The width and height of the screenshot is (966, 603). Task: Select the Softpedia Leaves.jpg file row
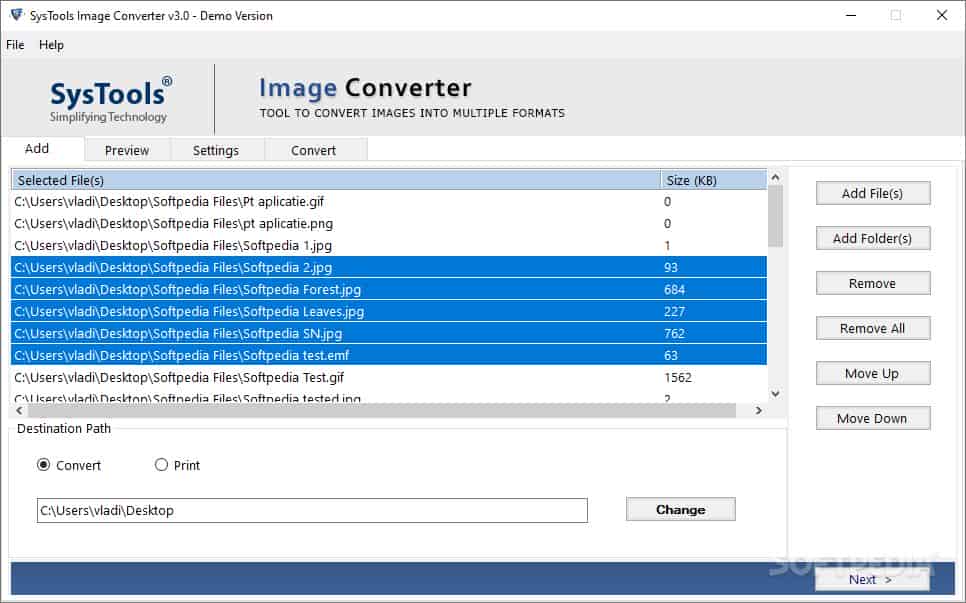pyautogui.click(x=389, y=312)
